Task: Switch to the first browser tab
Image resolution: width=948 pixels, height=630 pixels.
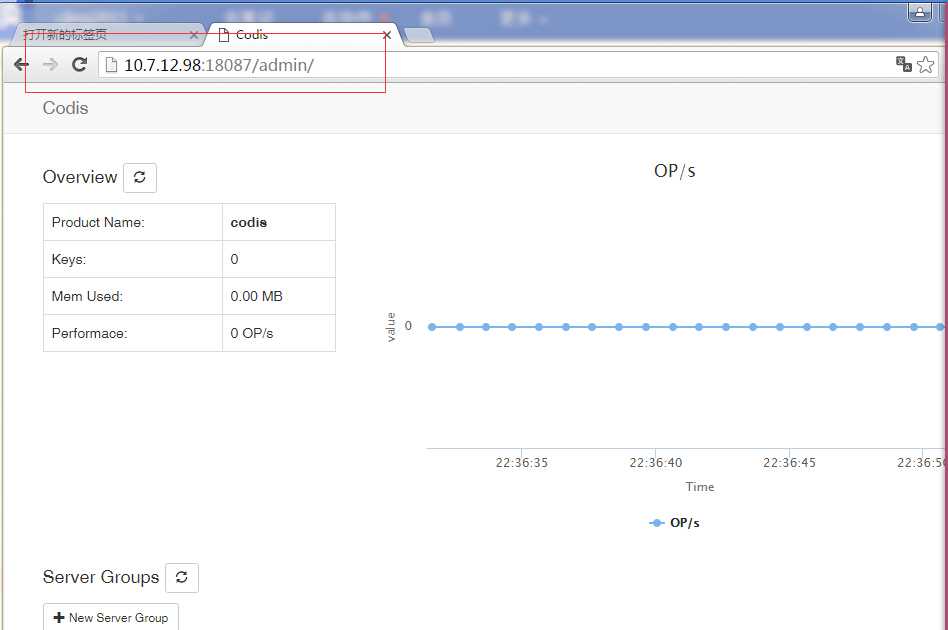Action: pos(106,35)
